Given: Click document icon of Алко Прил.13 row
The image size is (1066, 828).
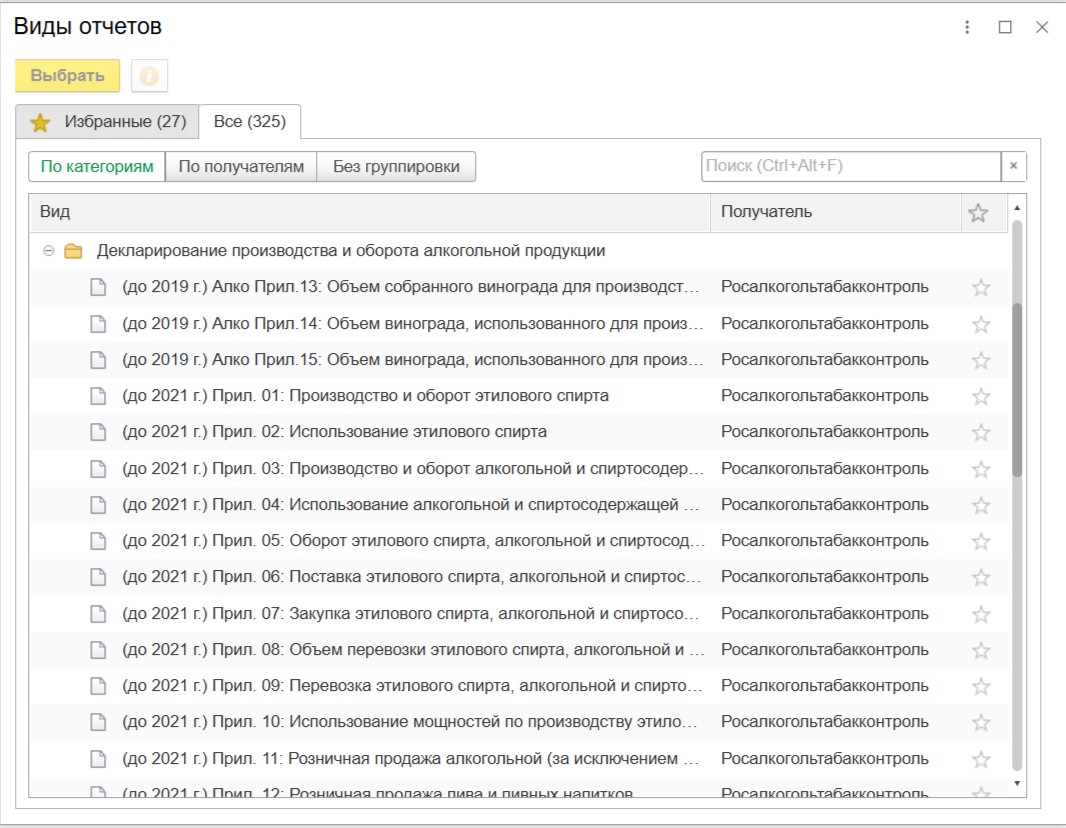Looking at the screenshot, I should click(x=98, y=288).
